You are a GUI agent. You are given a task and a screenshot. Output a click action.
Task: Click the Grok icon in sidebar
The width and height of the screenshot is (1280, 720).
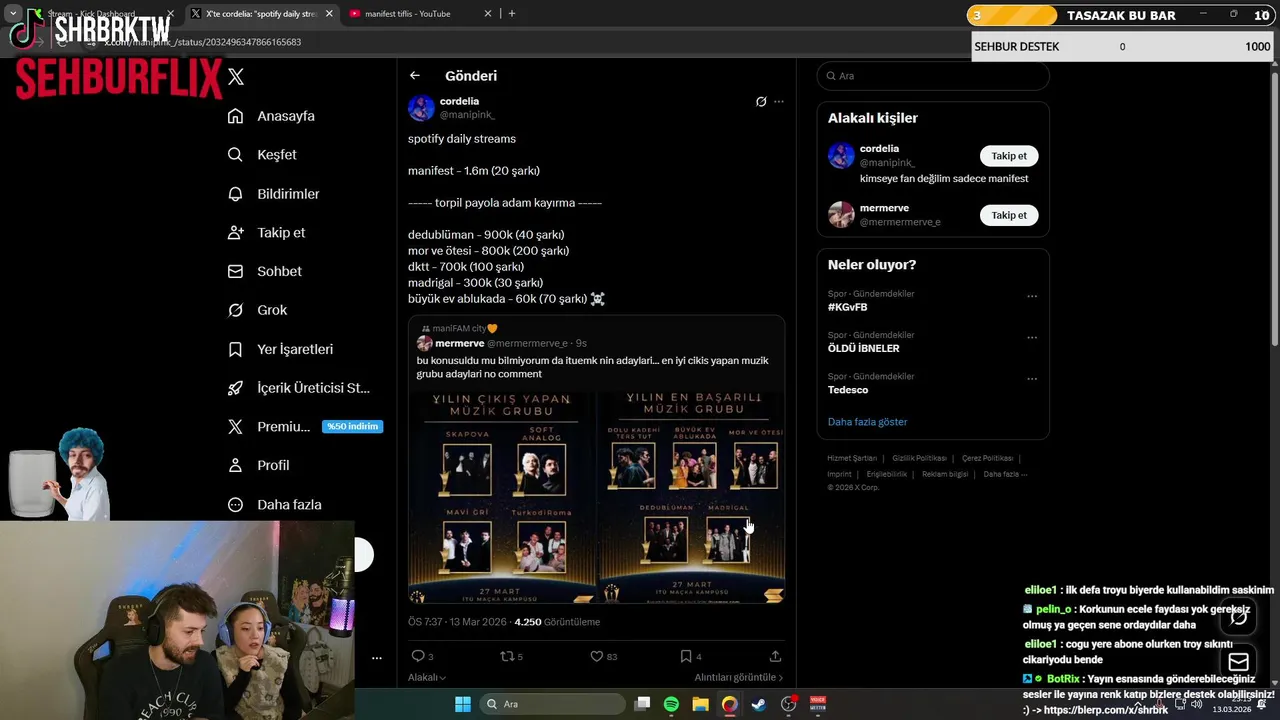click(x=236, y=310)
